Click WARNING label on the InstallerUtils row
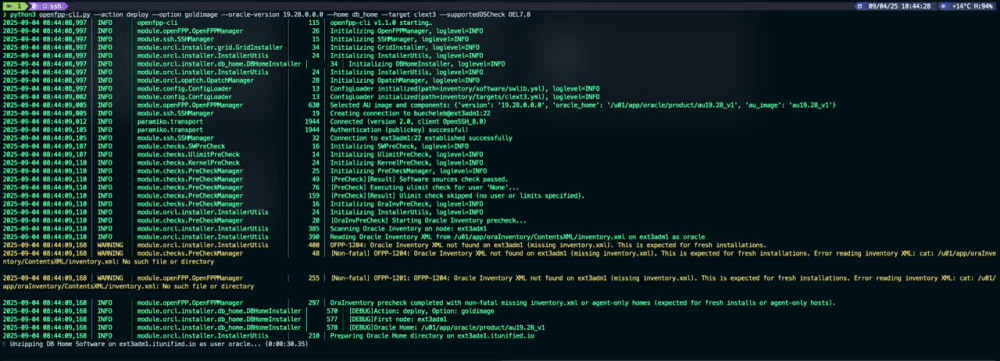This screenshot has height=361, width=1000. coord(110,246)
